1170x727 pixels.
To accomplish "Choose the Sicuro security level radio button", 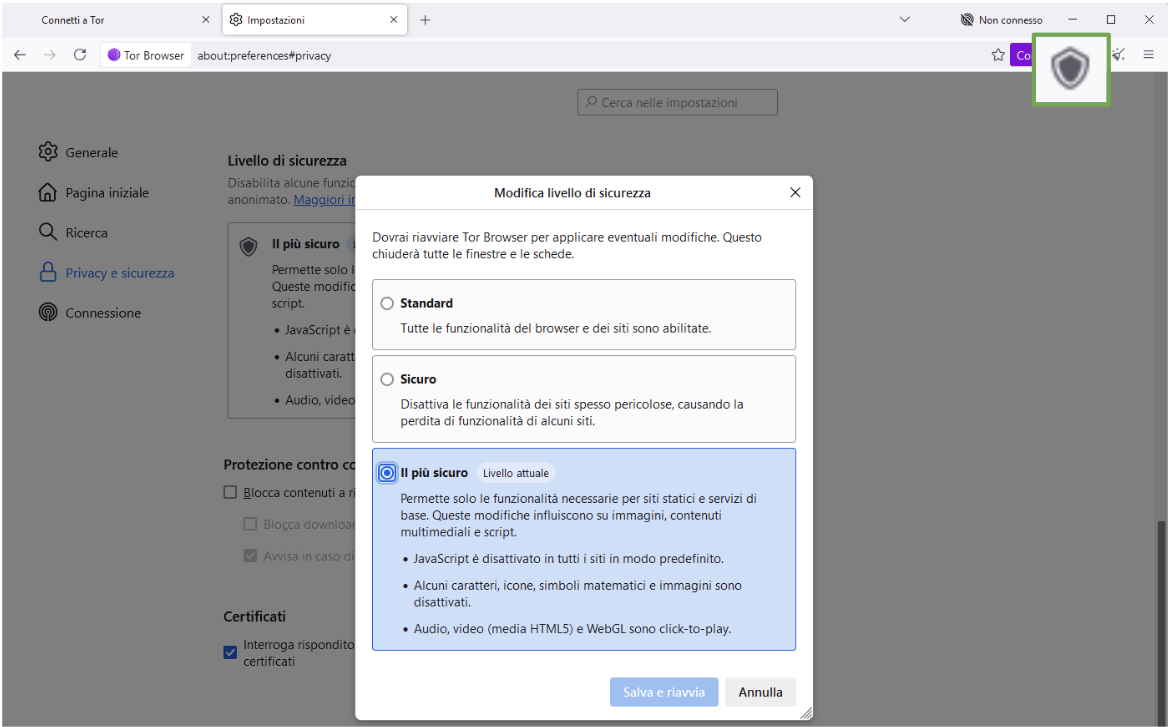I will 387,379.
